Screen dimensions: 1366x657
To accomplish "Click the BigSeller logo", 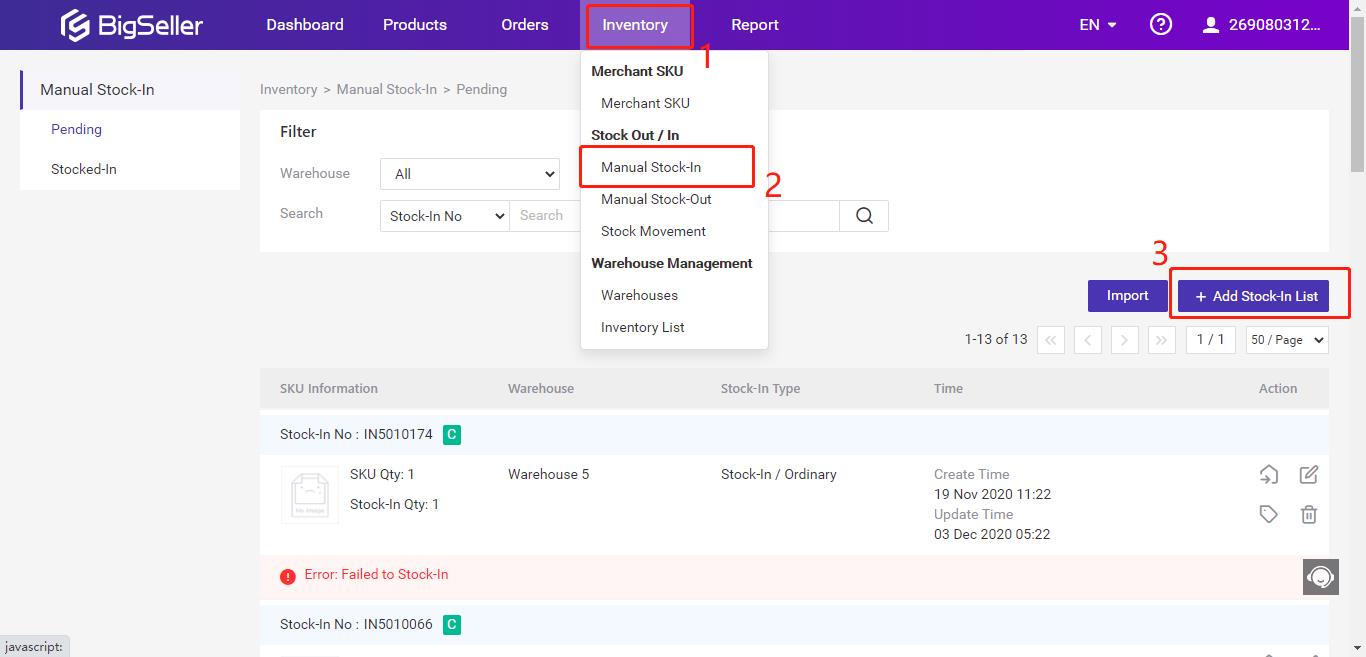I will (132, 25).
